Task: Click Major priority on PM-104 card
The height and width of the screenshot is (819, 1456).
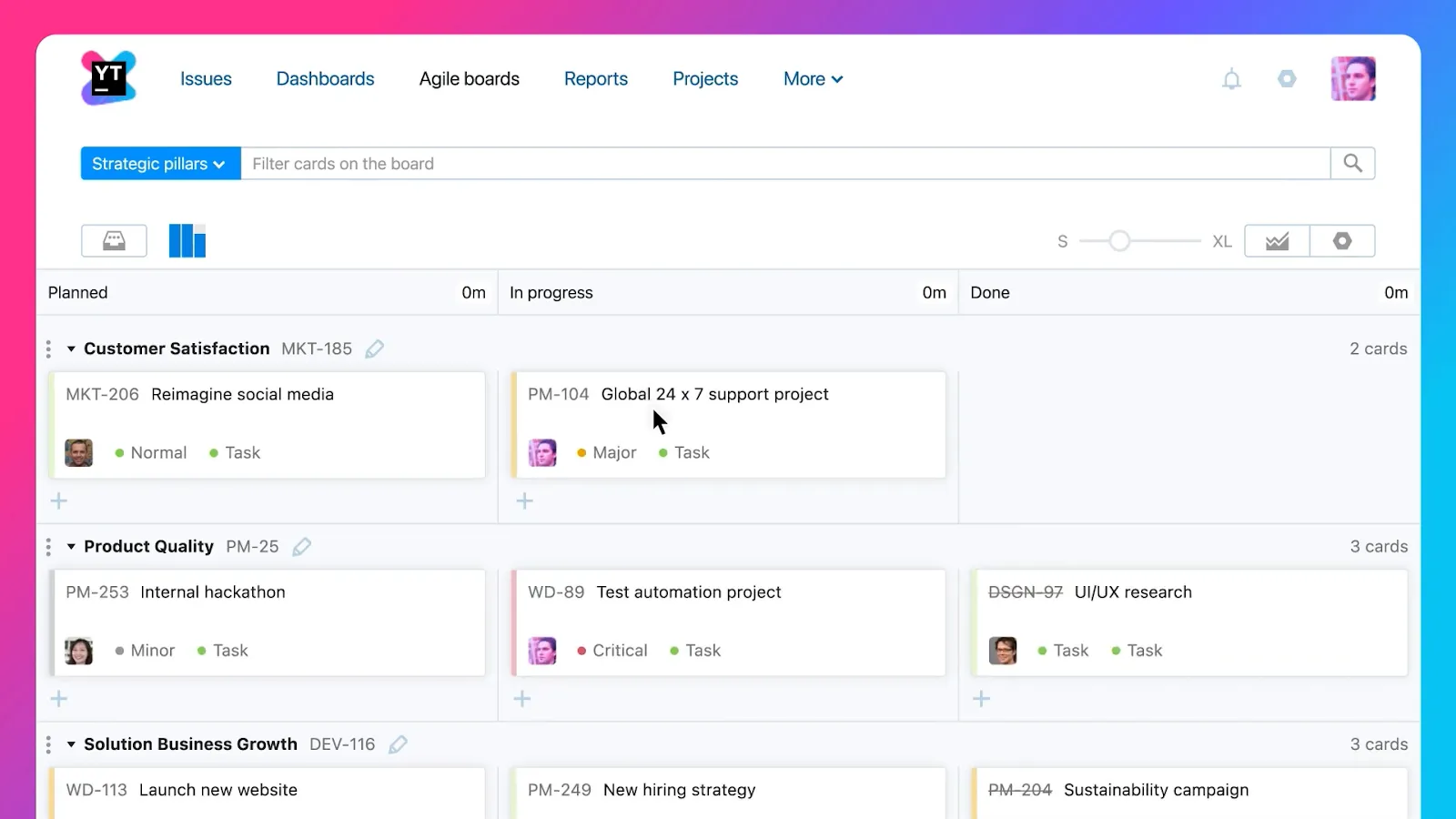Action: [x=607, y=453]
